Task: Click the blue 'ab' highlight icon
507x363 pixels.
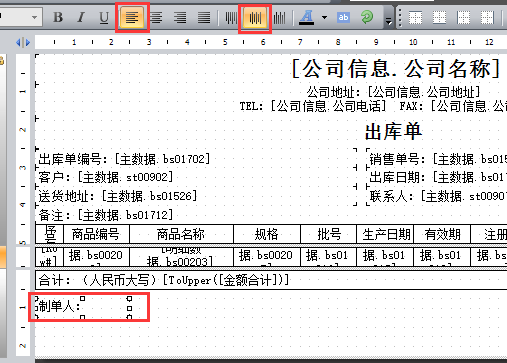Action: click(x=343, y=17)
